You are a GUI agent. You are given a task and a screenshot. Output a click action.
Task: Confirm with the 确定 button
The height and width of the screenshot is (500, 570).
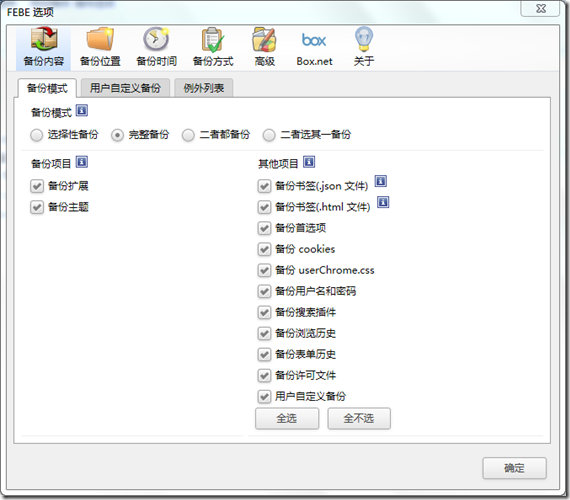[x=514, y=468]
